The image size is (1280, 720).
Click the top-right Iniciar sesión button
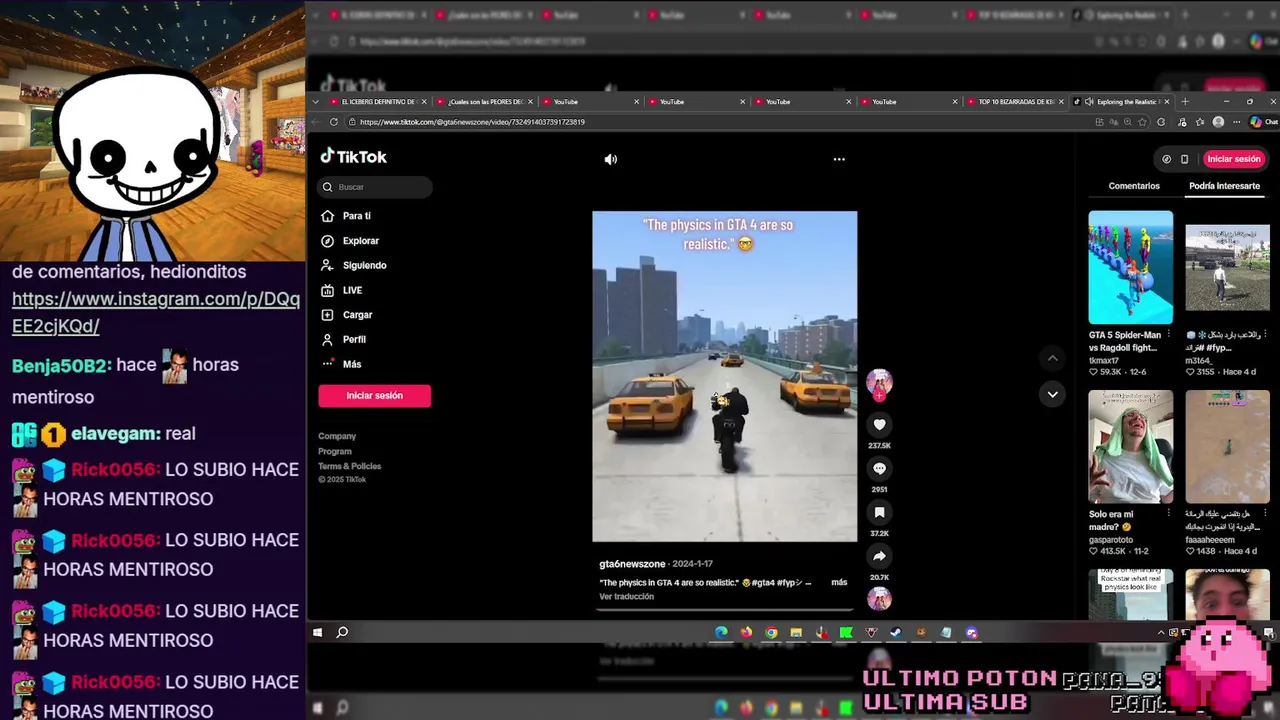[x=1233, y=159]
